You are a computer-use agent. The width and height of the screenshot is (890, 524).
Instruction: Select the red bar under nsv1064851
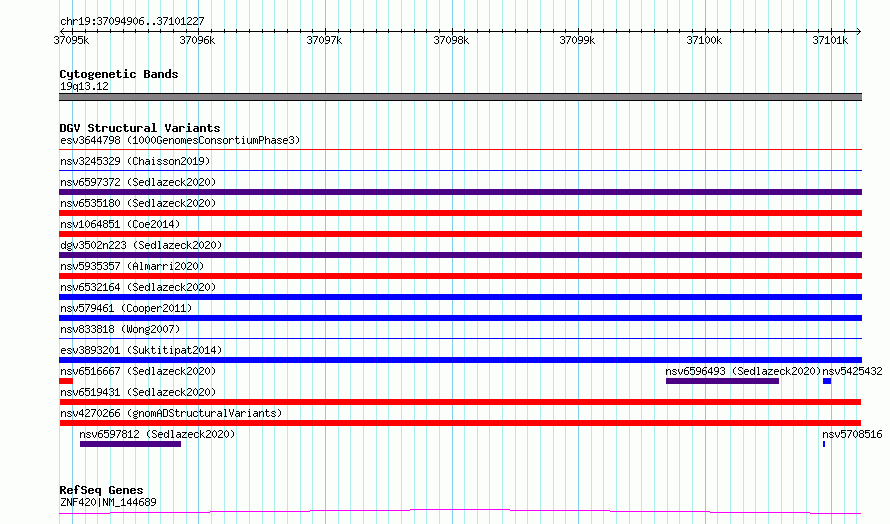pos(460,234)
